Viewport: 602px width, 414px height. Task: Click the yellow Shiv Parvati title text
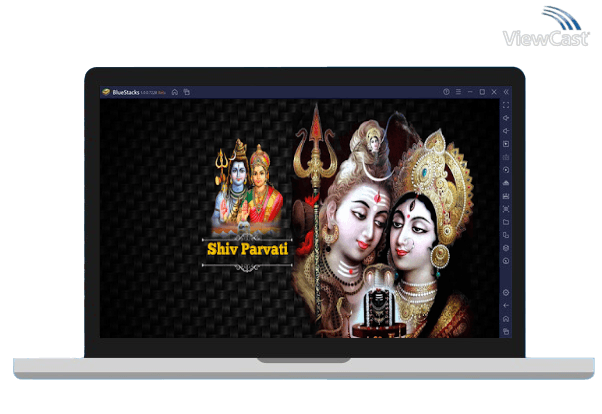click(x=248, y=249)
